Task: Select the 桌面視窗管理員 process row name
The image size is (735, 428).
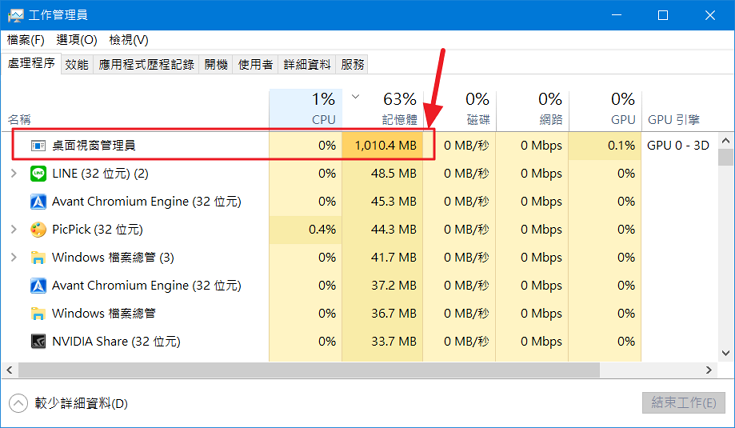Action: coord(94,146)
